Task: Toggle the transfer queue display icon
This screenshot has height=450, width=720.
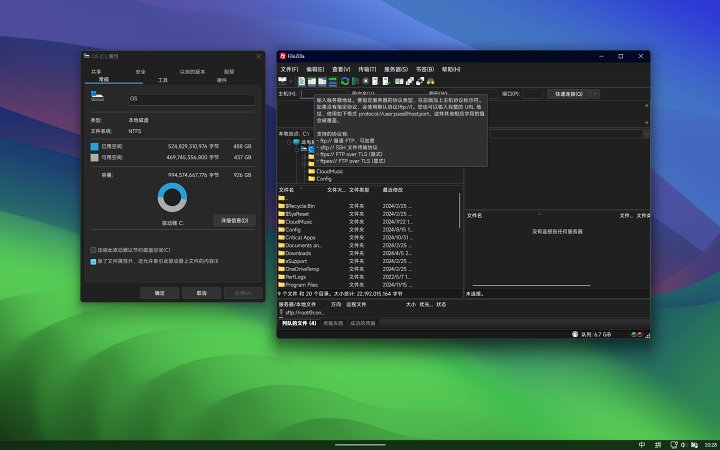Action: click(x=333, y=80)
